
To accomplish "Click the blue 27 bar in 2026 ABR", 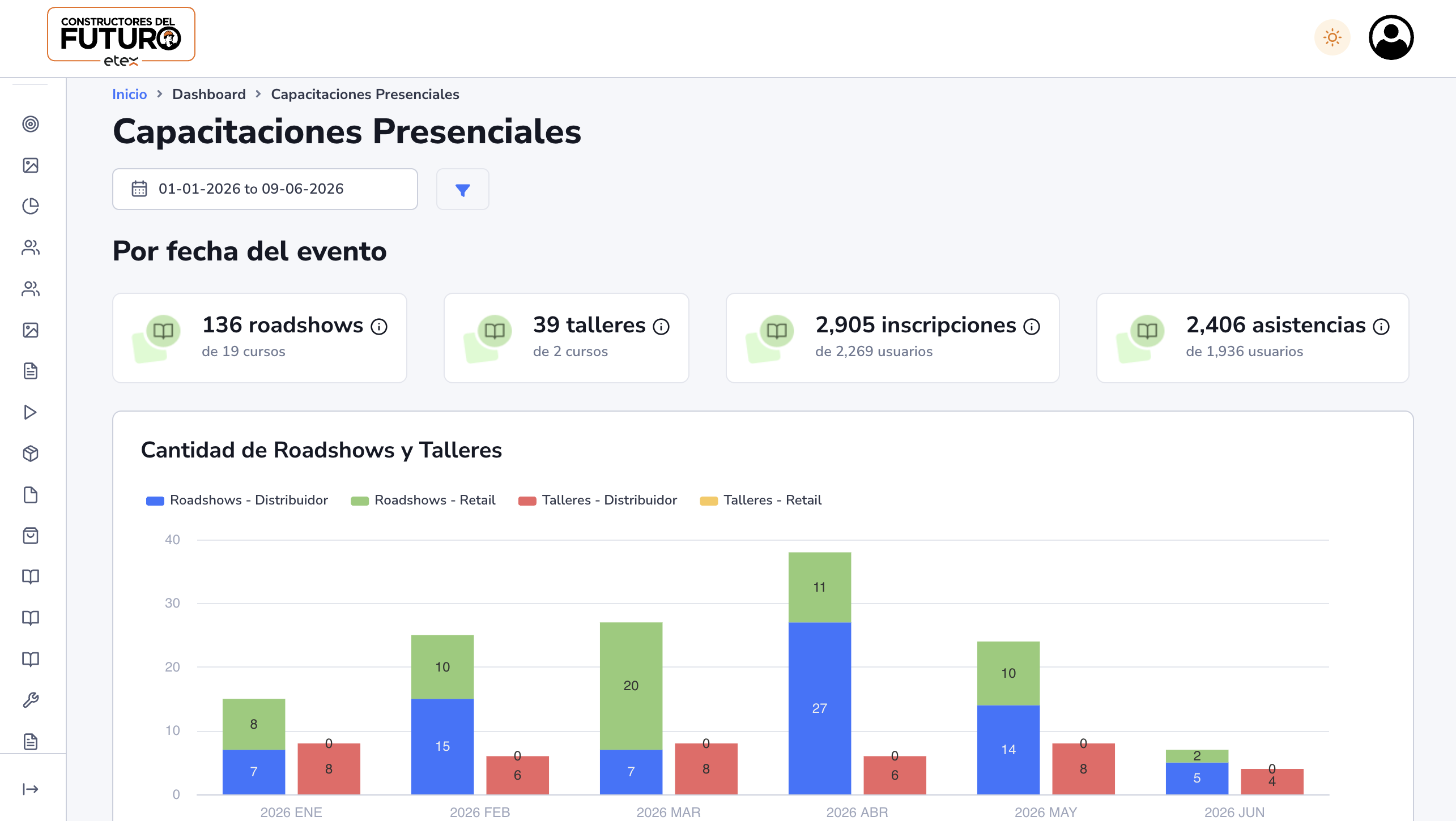I will tap(820, 708).
